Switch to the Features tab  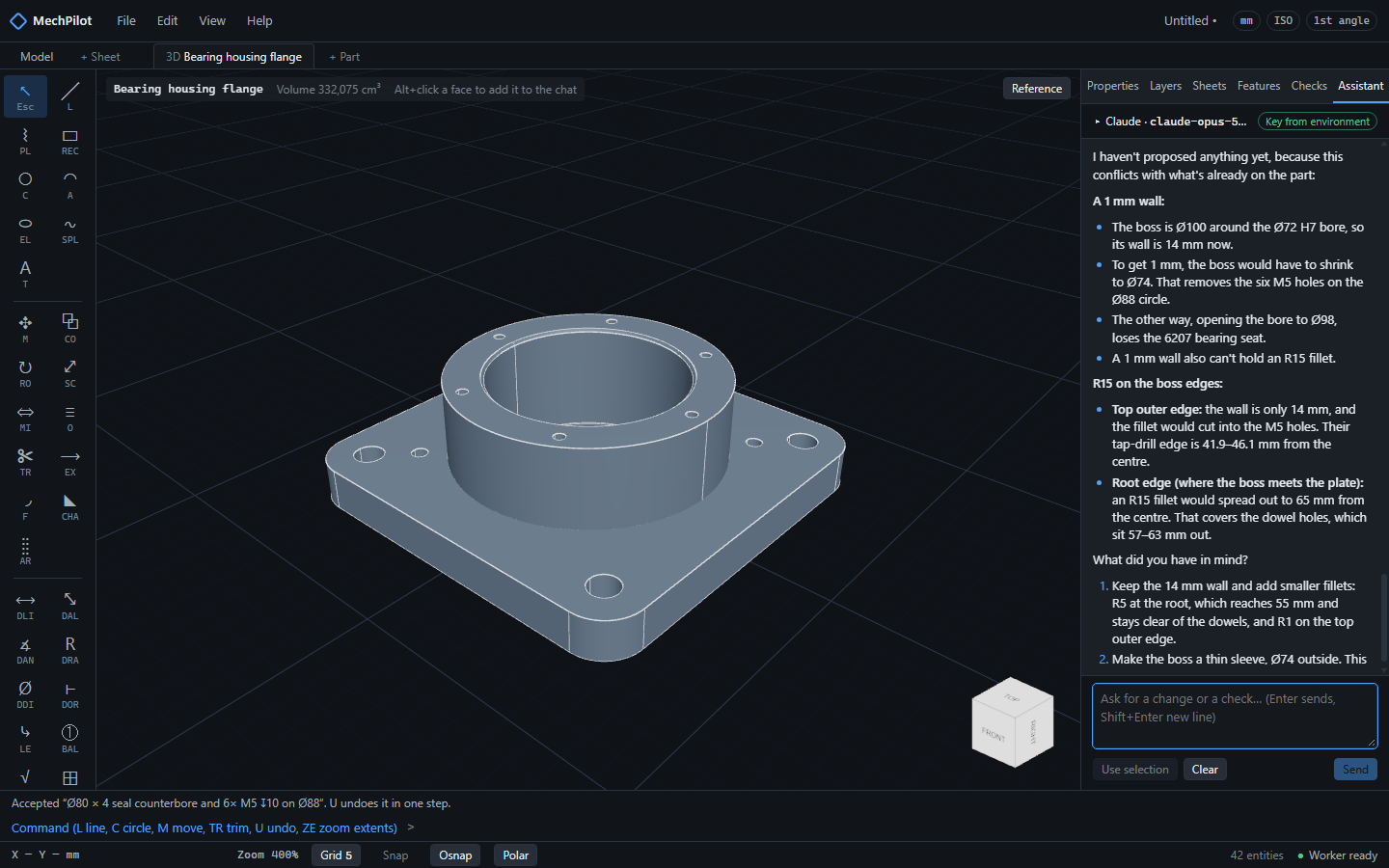pos(1259,86)
